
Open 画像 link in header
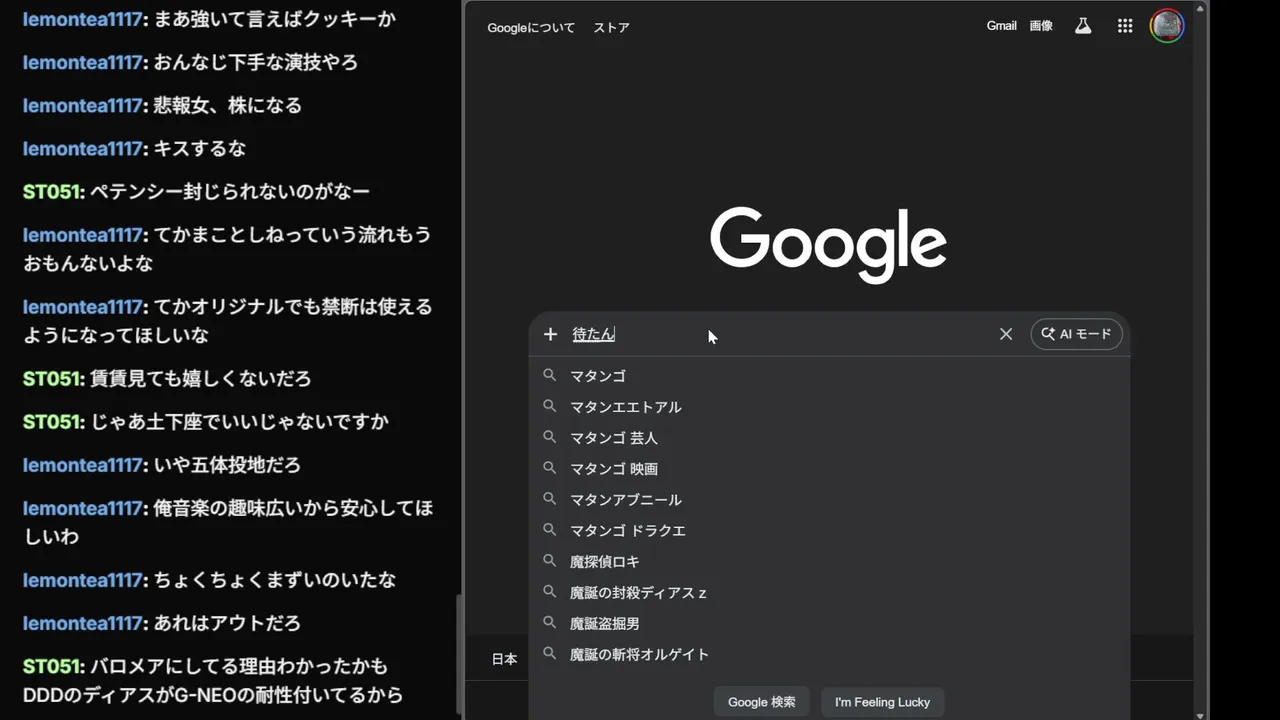pos(1041,26)
